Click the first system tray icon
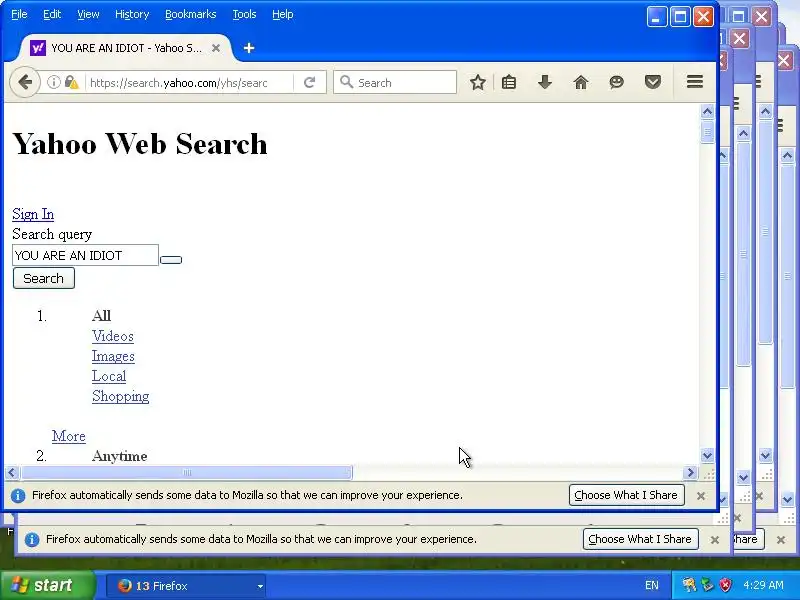 [x=689, y=585]
